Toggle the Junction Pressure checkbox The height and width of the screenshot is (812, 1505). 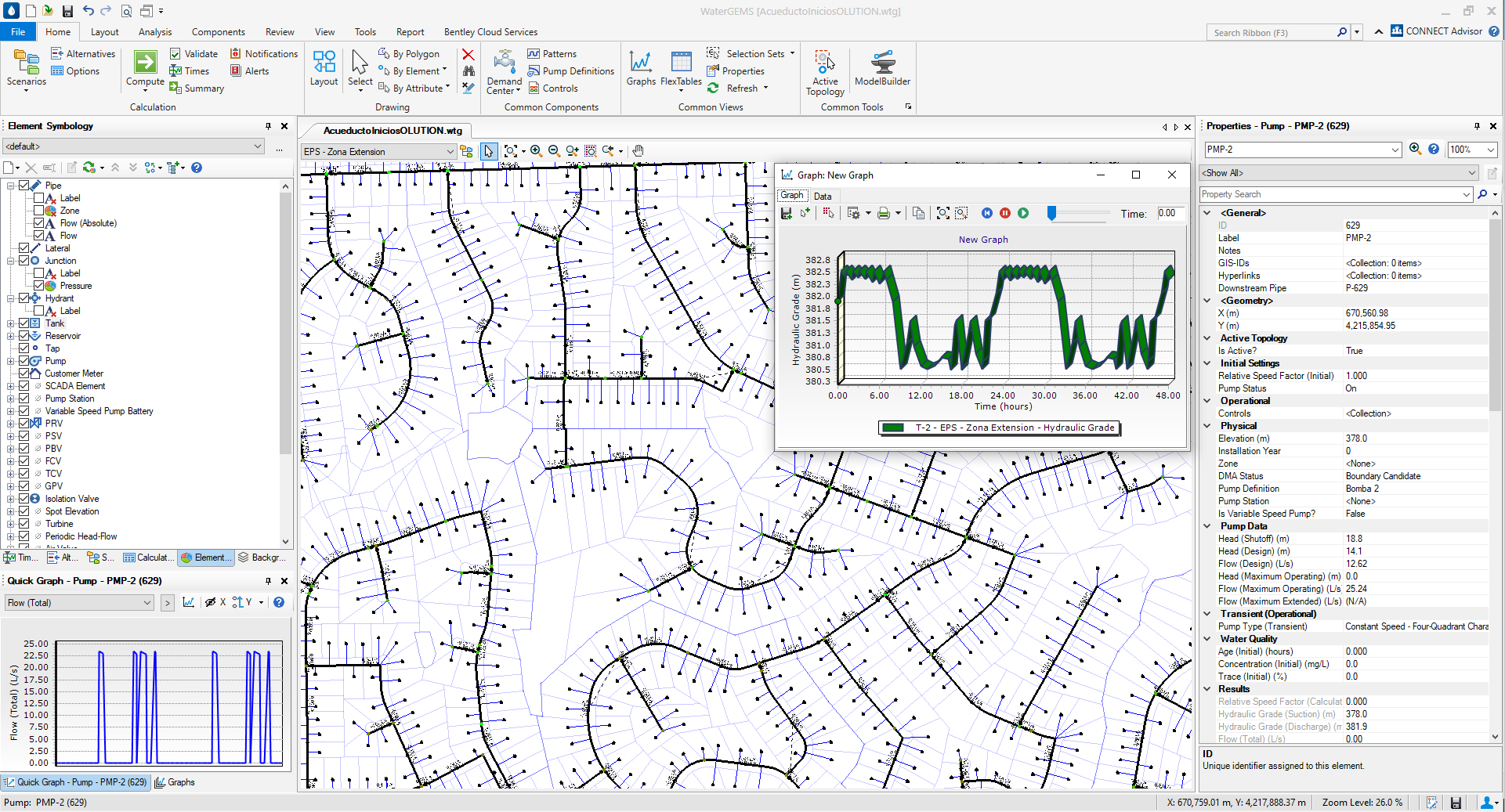[38, 286]
